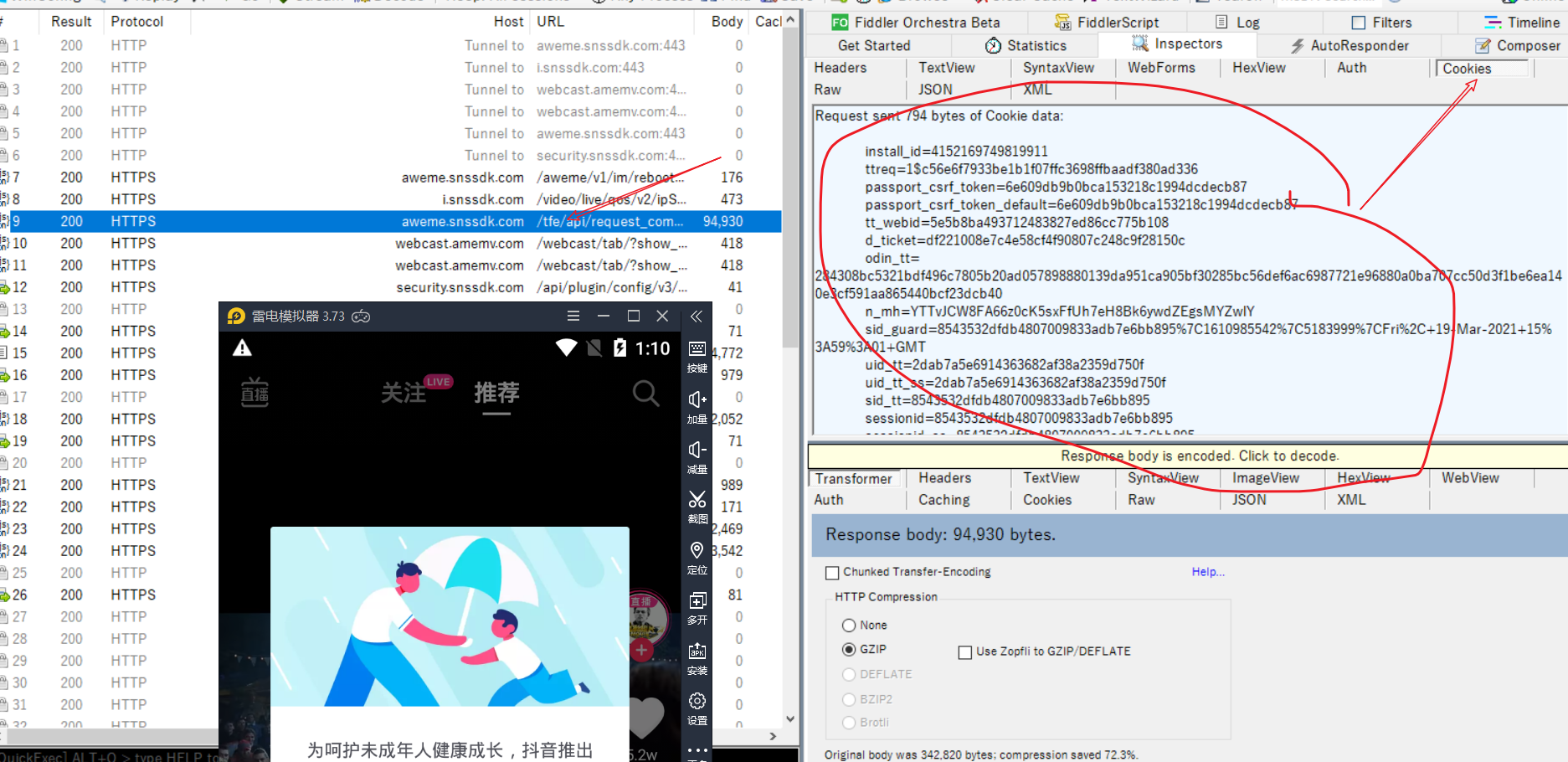Select the response WebView tab
Screen dimensions: 1568x762
[x=1470, y=478]
